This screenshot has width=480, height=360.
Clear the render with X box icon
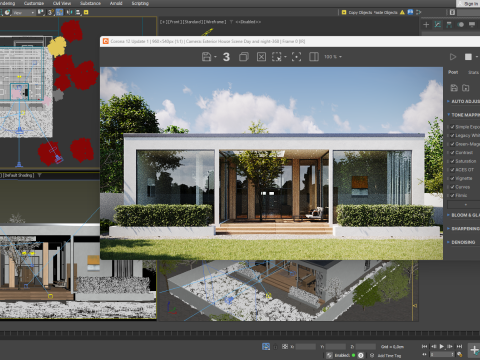261,57
